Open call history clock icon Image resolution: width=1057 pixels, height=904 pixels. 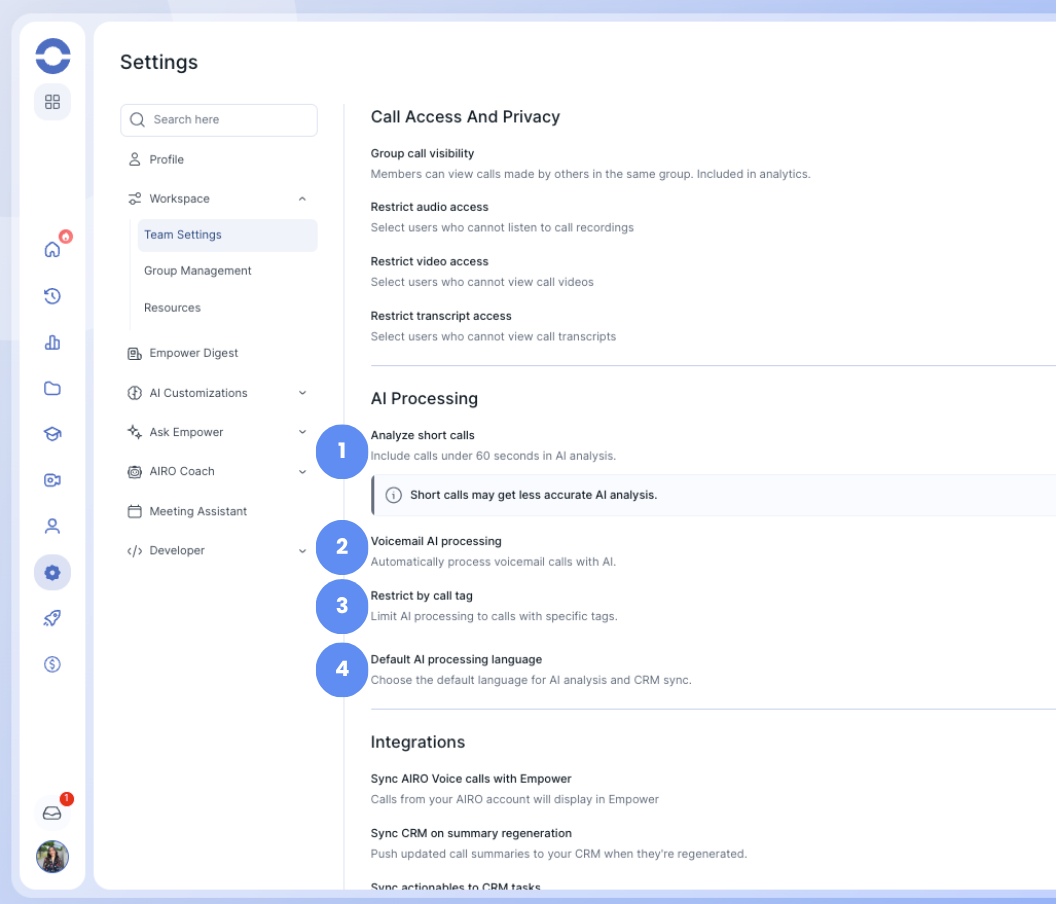coord(53,296)
